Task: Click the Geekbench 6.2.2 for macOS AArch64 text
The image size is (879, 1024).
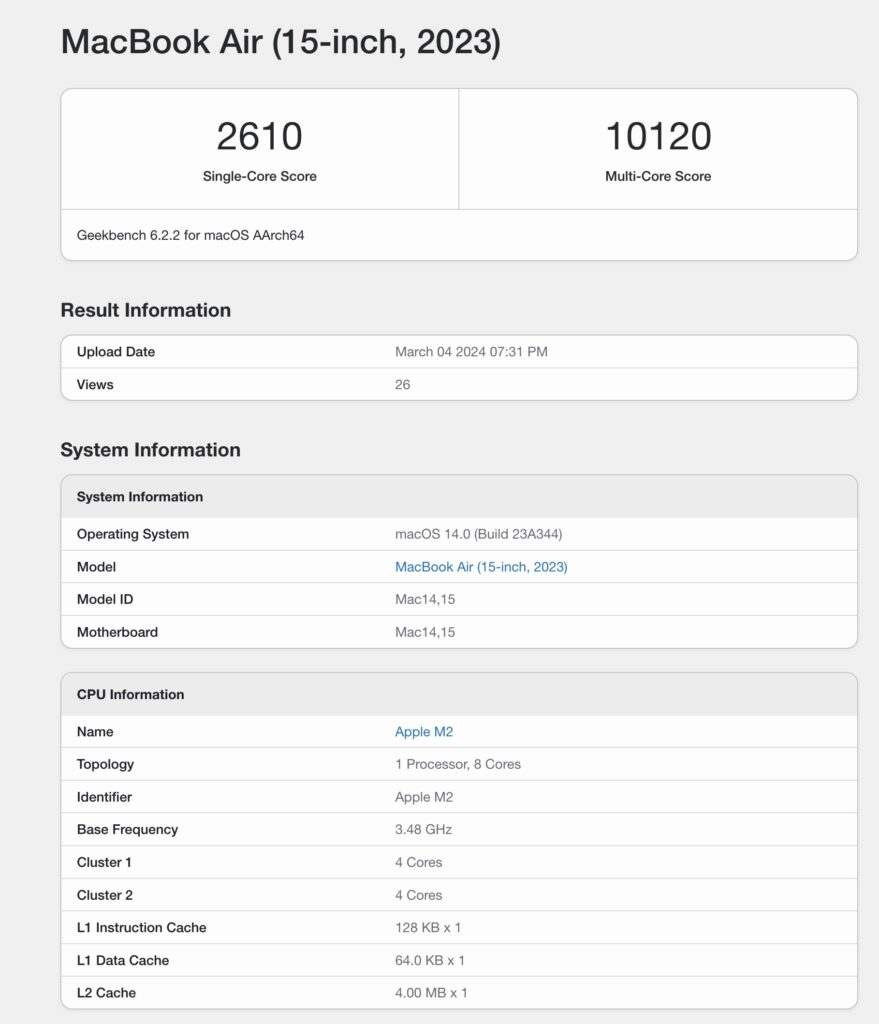Action: tap(191, 235)
